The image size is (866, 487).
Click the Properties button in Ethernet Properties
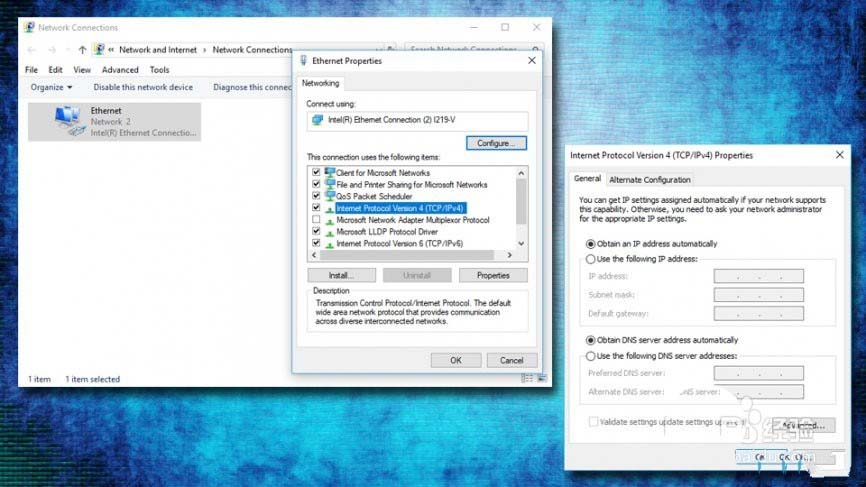pyautogui.click(x=493, y=276)
